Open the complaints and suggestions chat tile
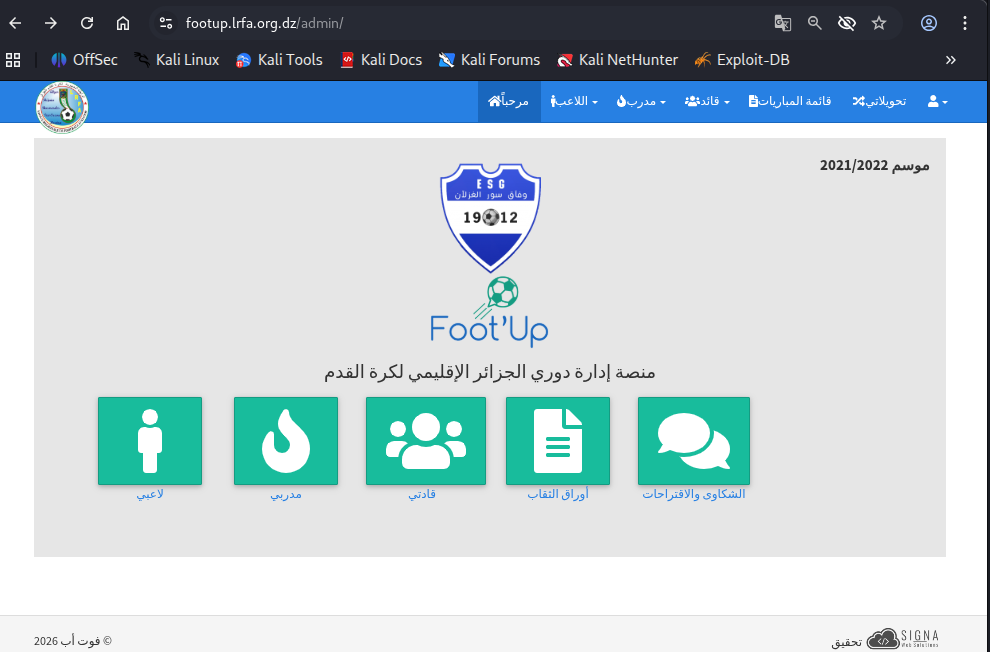This screenshot has width=990, height=652. pos(693,441)
